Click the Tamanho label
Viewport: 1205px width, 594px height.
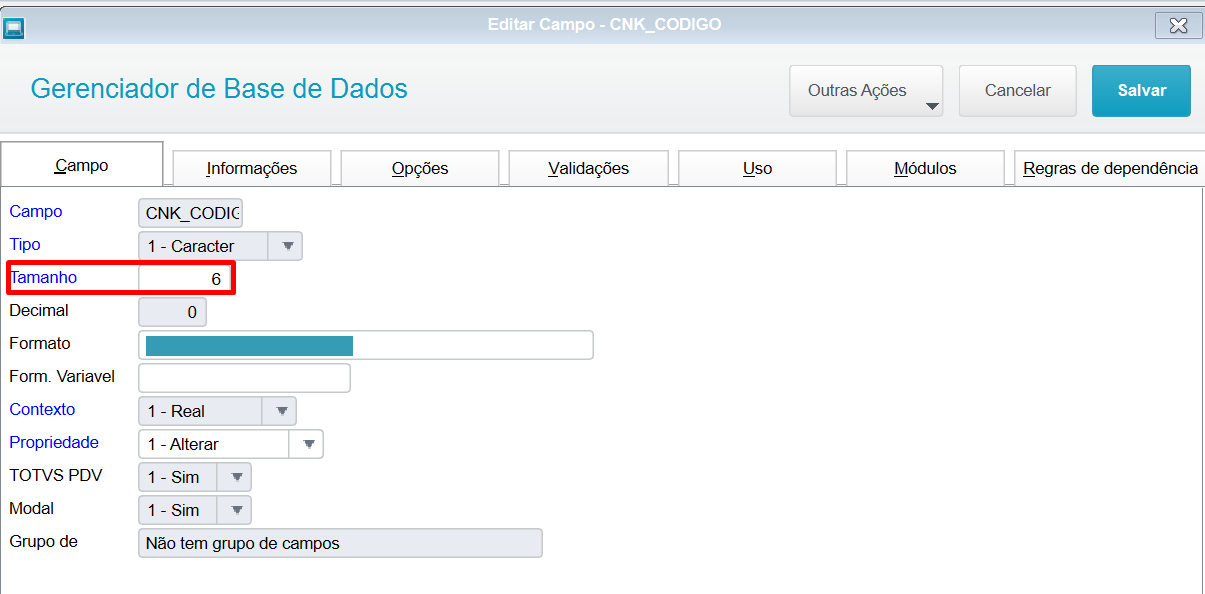[x=43, y=277]
